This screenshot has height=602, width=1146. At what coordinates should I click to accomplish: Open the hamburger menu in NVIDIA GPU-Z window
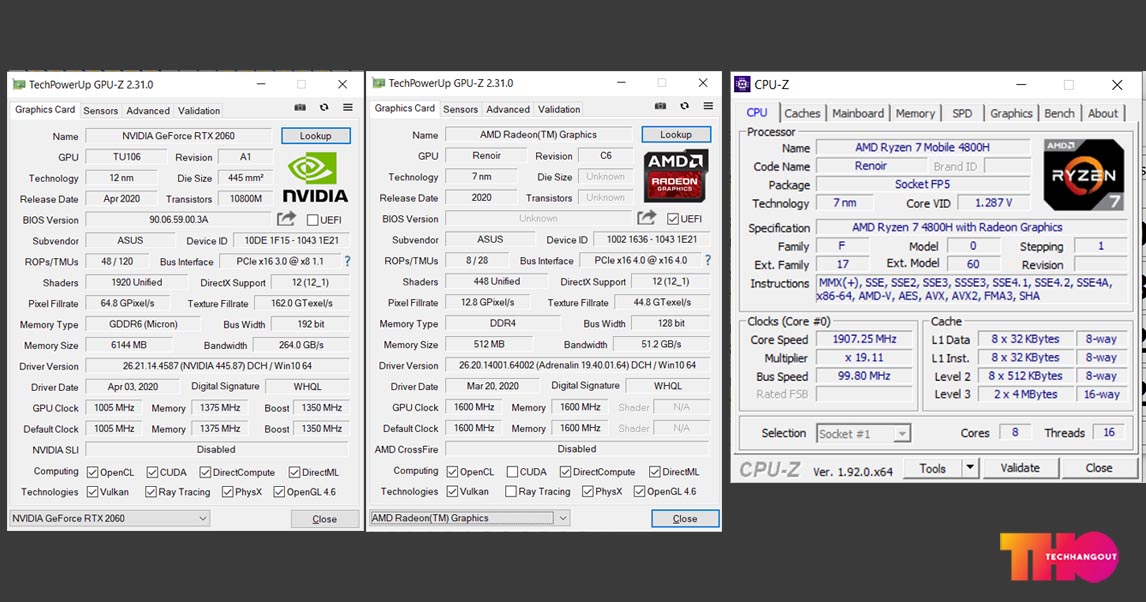click(x=348, y=107)
